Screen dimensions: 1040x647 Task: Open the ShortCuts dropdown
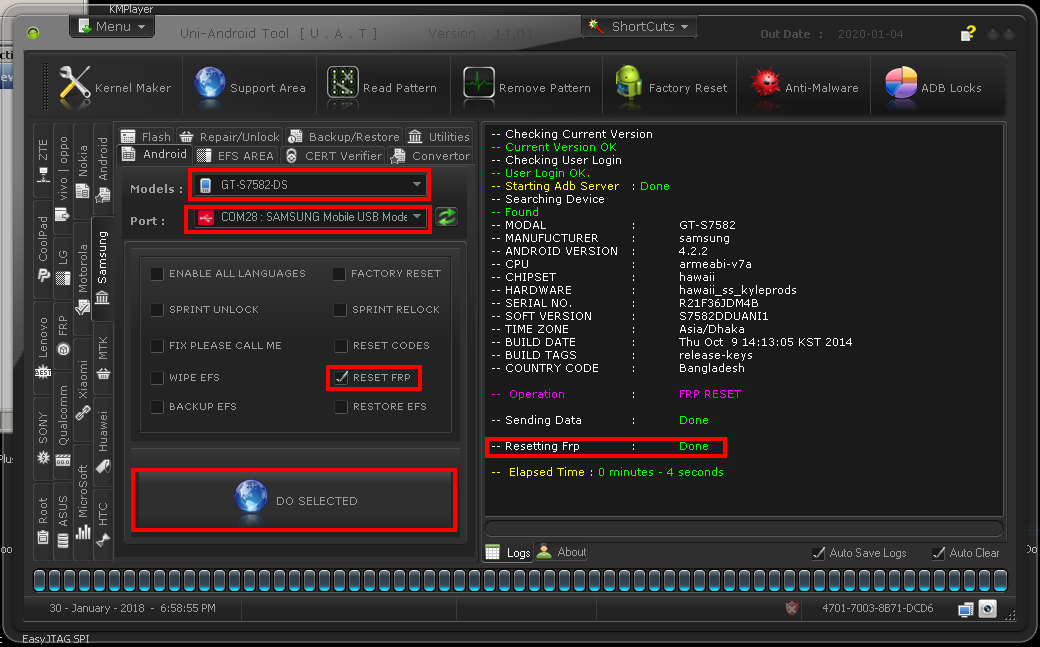(x=639, y=27)
